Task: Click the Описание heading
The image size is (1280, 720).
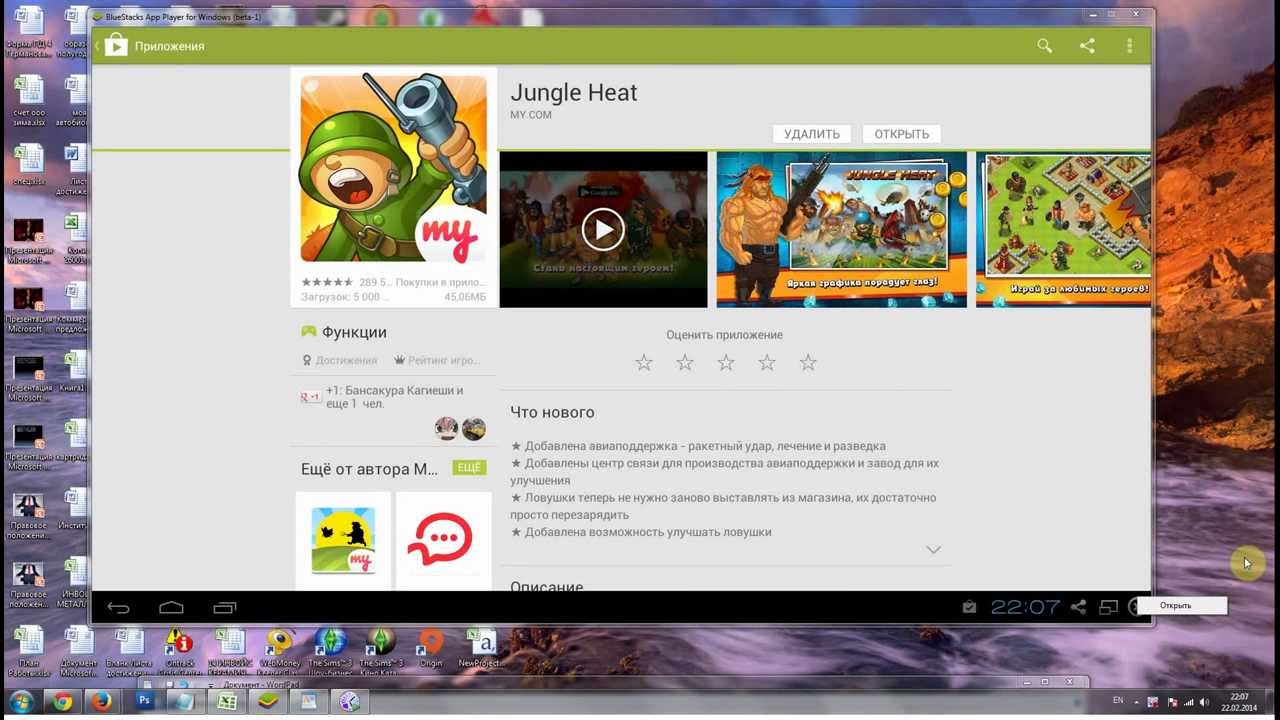Action: tap(546, 586)
